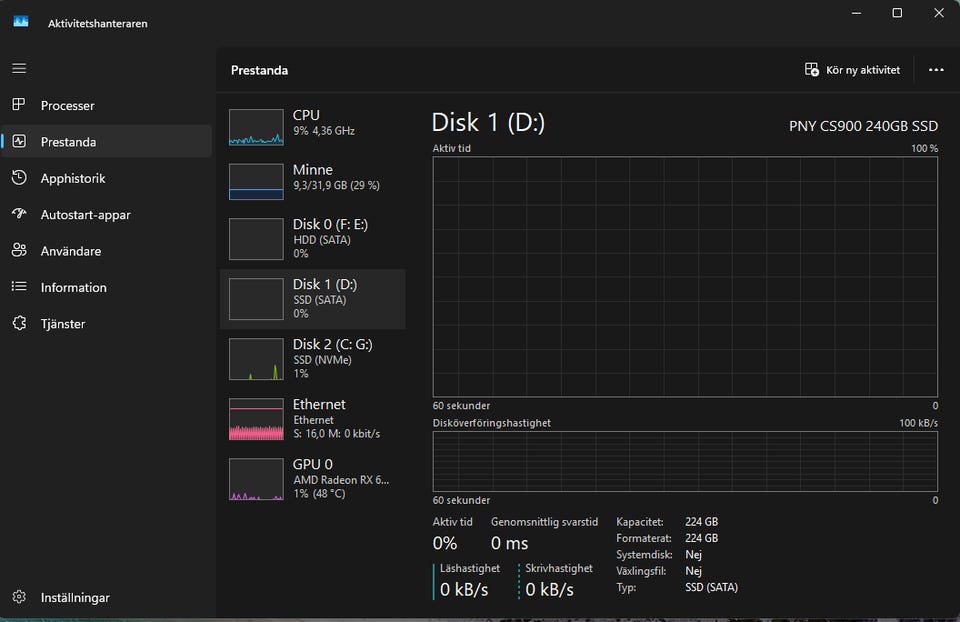This screenshot has height=622, width=960.
Task: Maximize the Aktivitetshanteraren window
Action: (x=897, y=13)
